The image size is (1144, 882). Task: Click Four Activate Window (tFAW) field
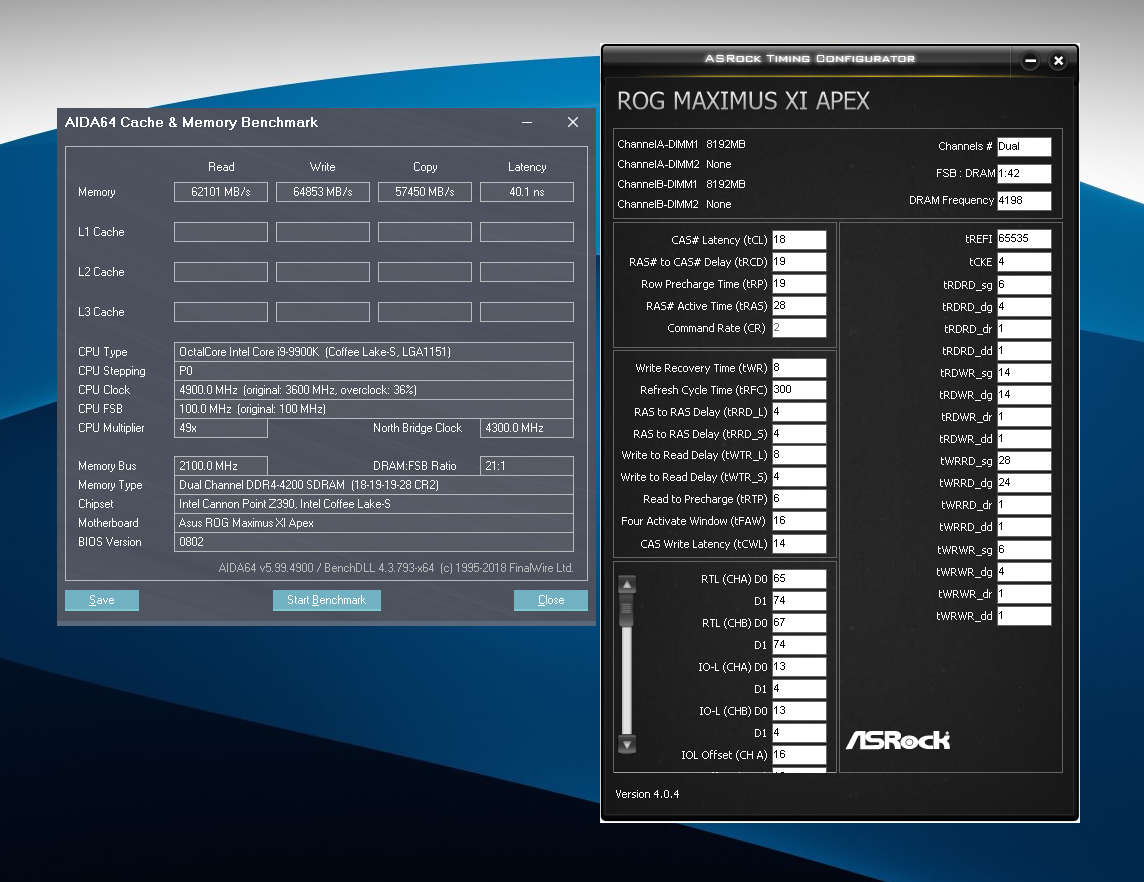coord(799,520)
